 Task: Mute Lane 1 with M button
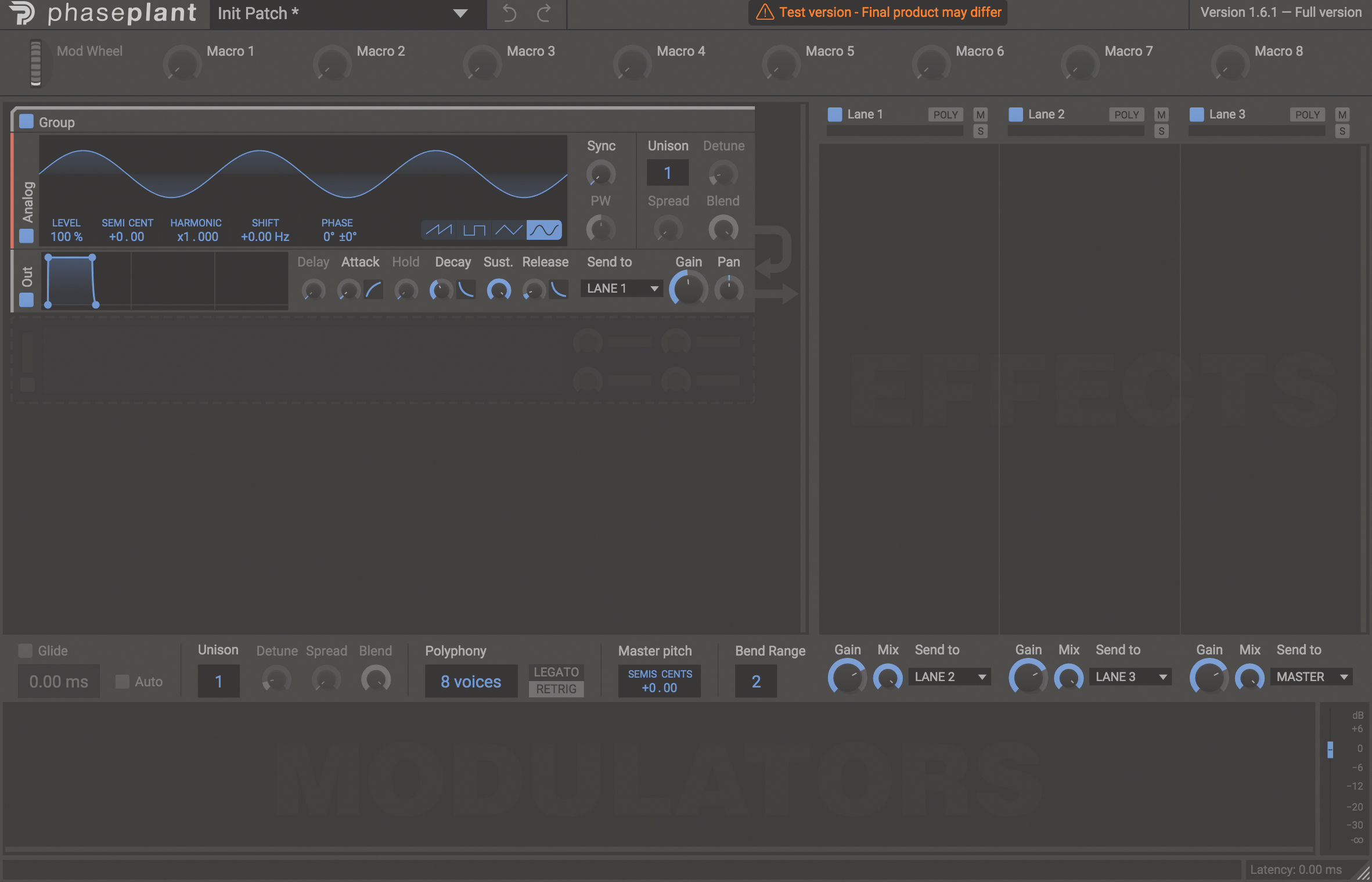[x=981, y=114]
